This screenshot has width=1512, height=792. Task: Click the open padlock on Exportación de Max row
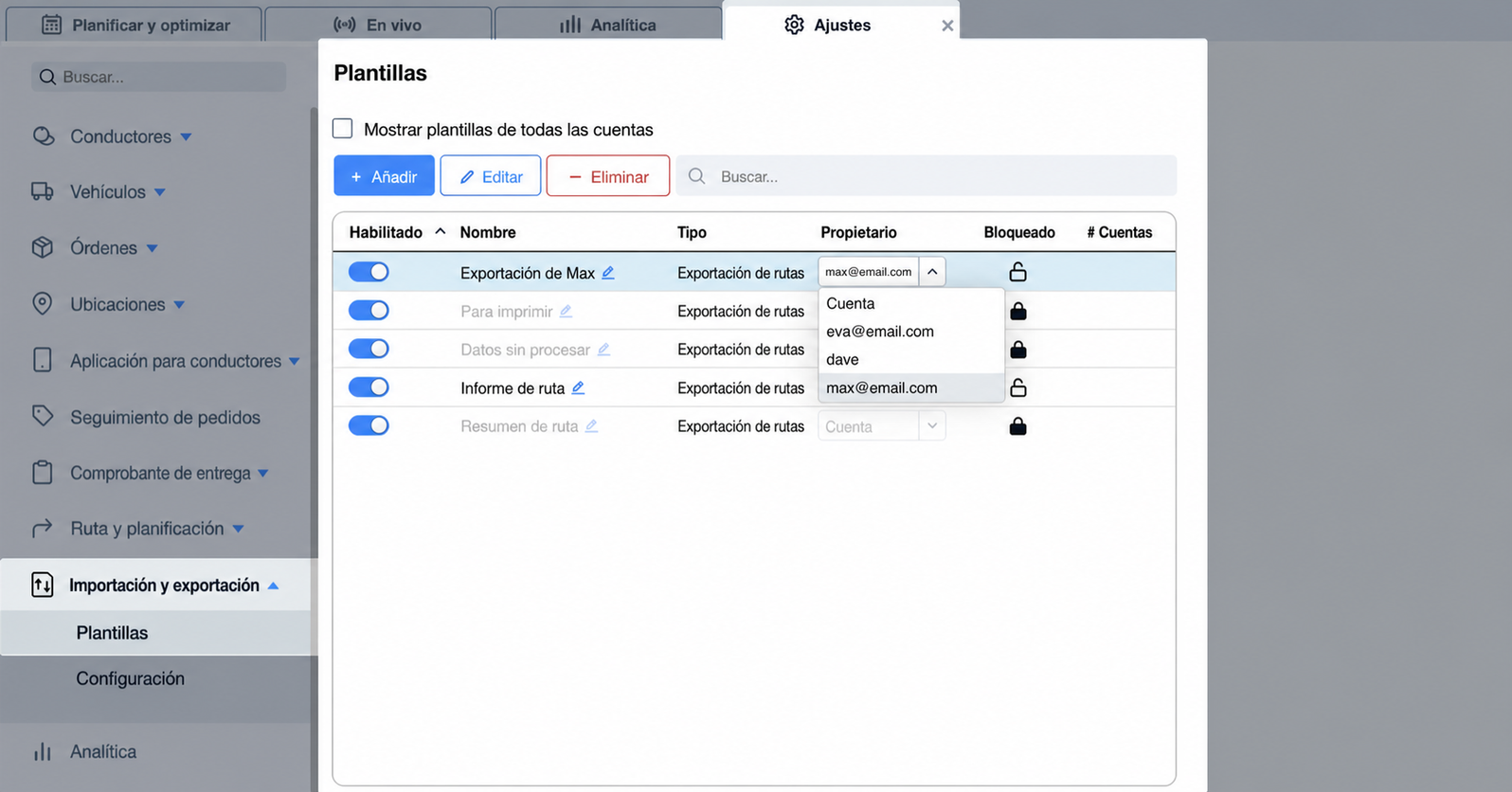1017,272
